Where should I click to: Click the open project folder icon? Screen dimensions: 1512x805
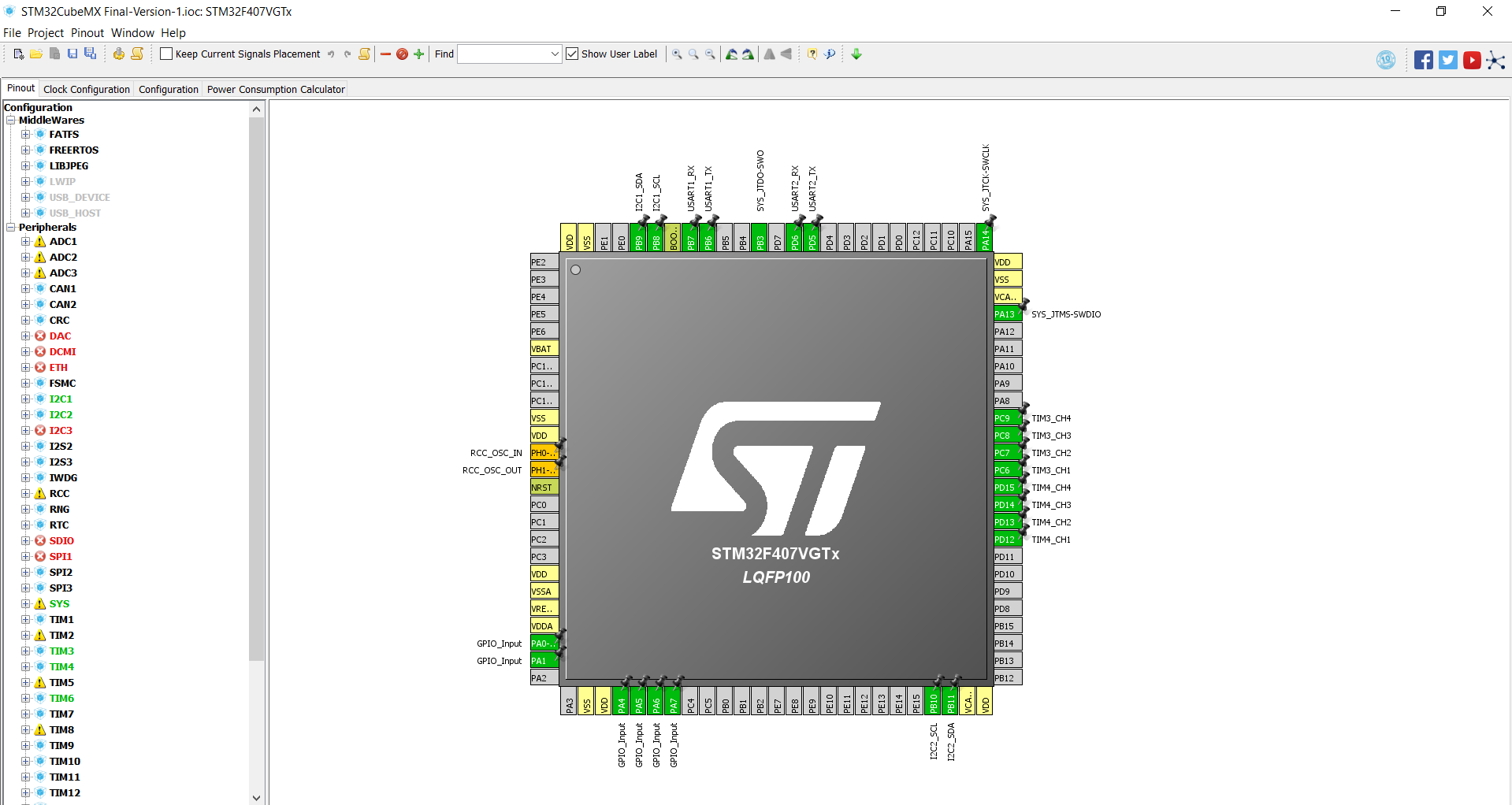point(36,54)
